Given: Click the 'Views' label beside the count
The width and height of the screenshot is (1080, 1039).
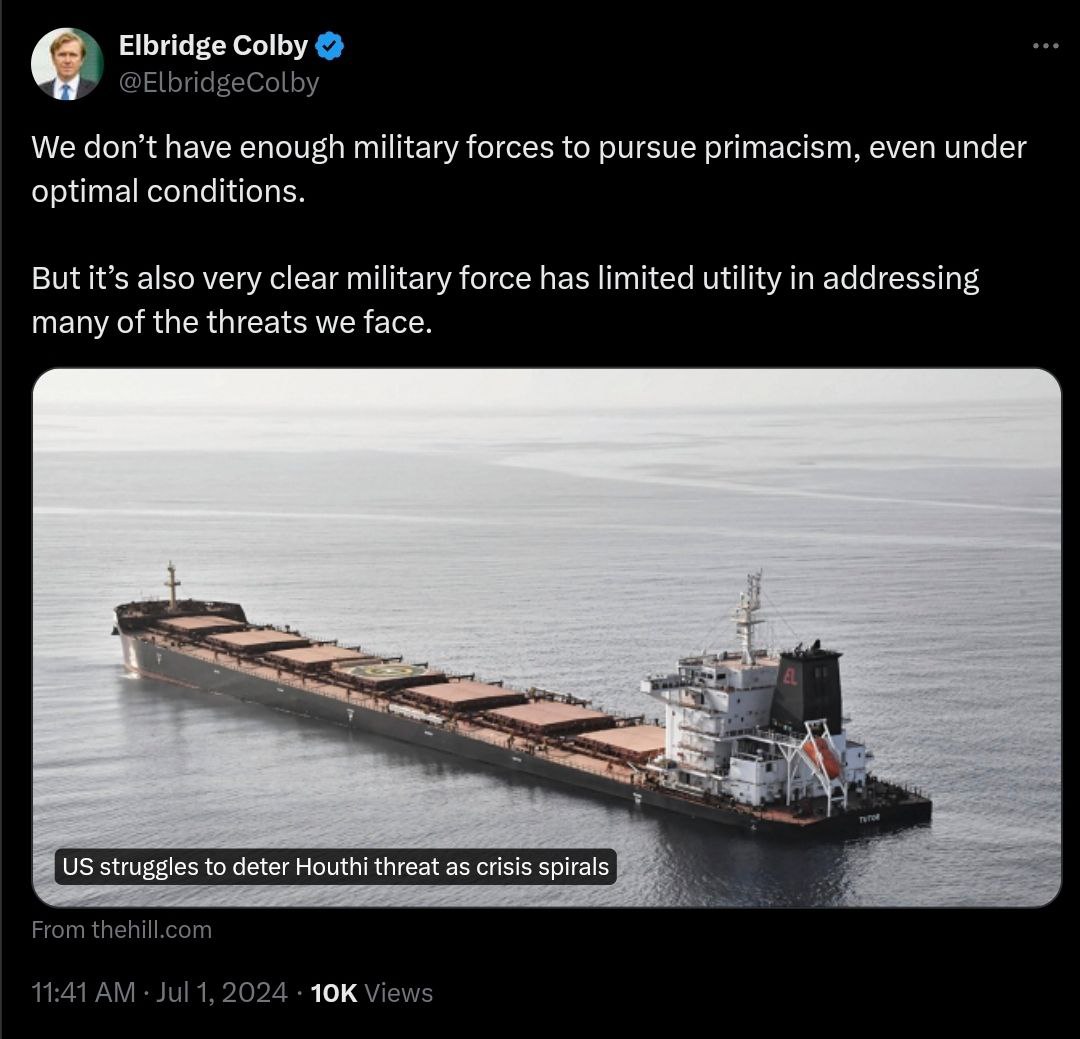Looking at the screenshot, I should click(399, 992).
